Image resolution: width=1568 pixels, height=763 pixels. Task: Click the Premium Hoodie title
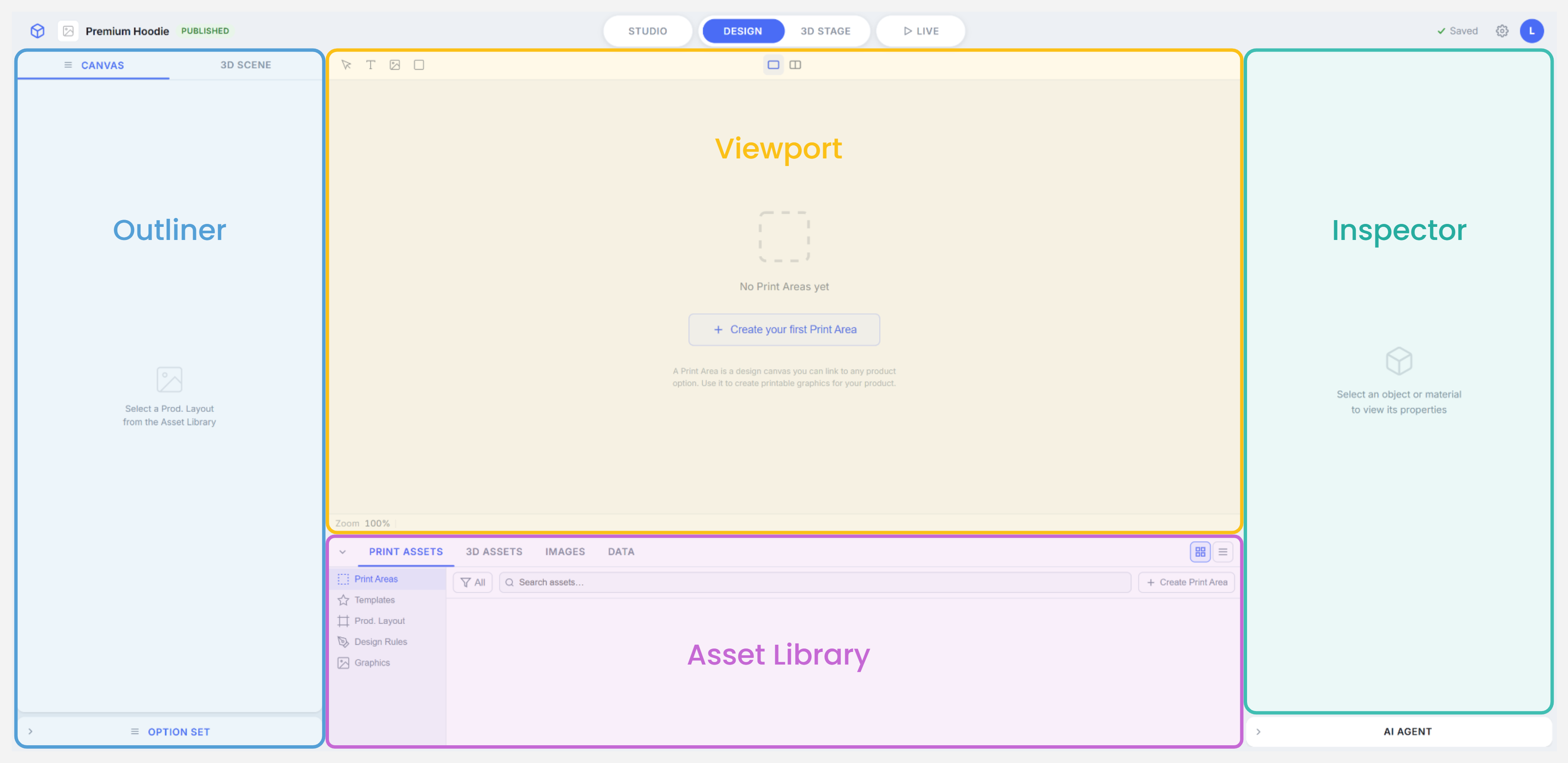127,31
